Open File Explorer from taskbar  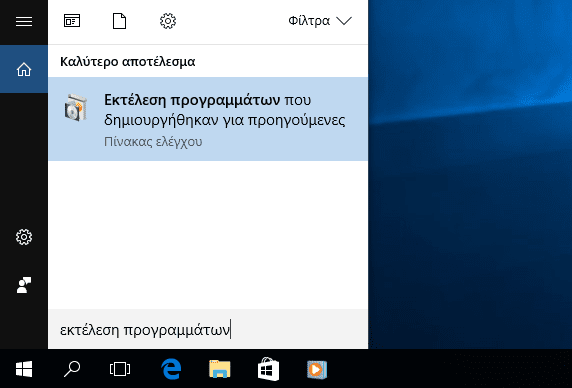coord(220,369)
